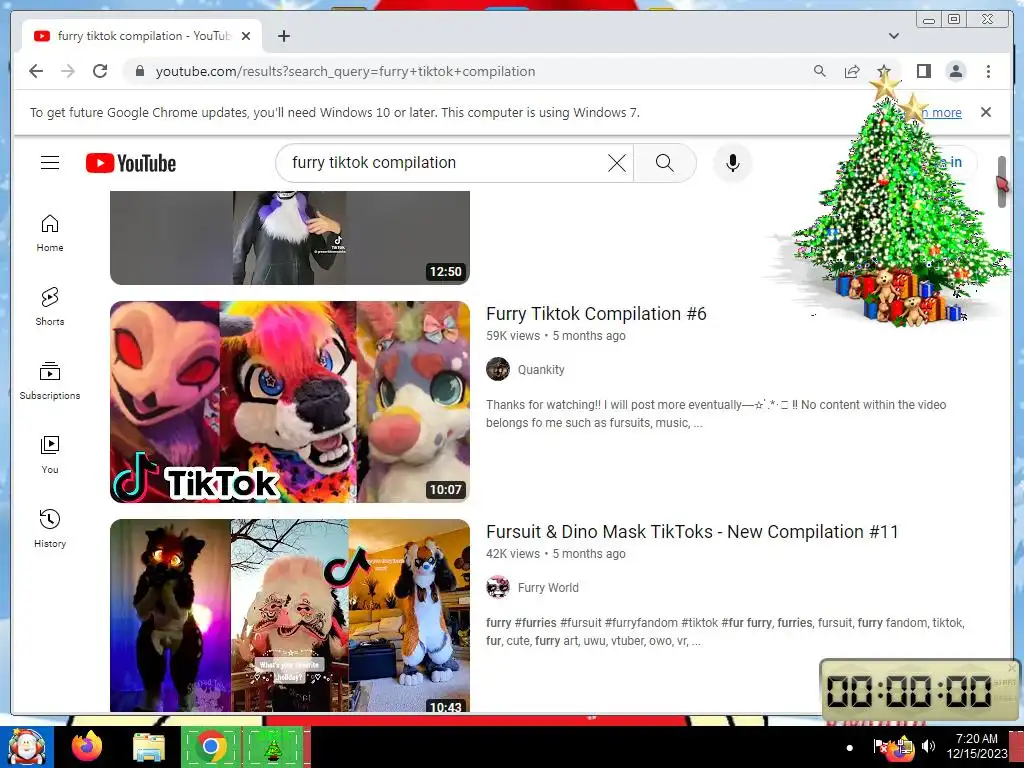The height and width of the screenshot is (768, 1024).
Task: Play the 10:07 Furry Tiktok Compilation thumbnail
Action: pos(290,402)
